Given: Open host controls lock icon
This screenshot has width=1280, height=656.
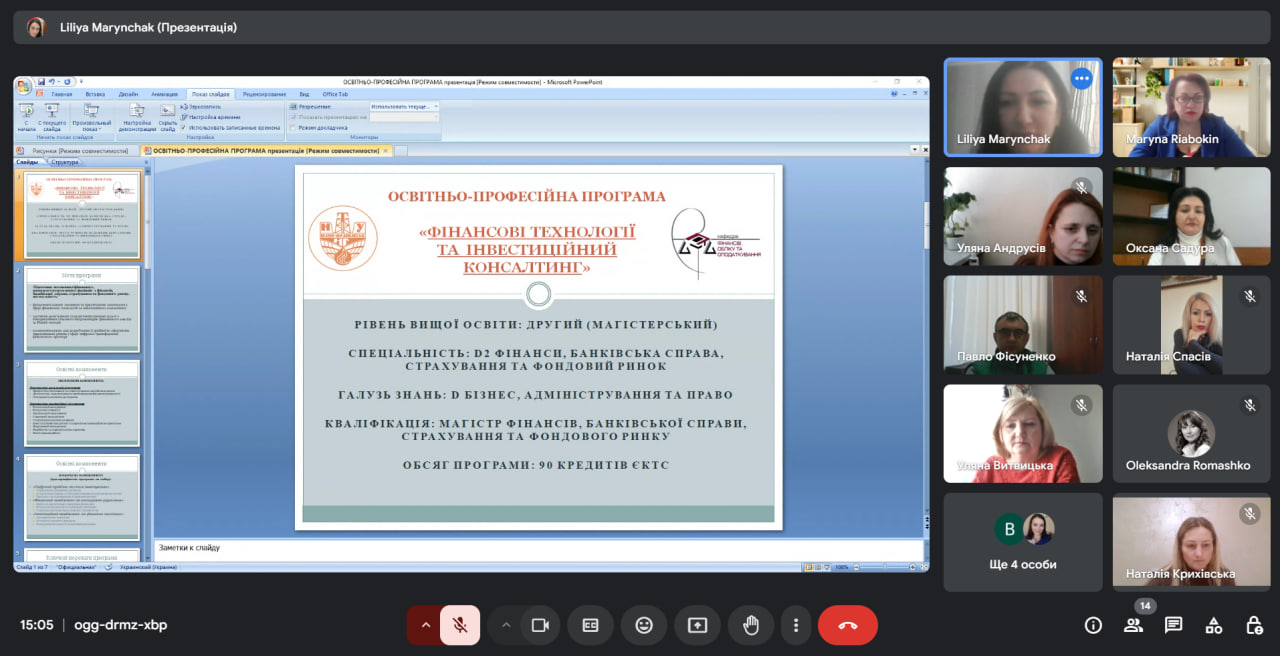Looking at the screenshot, I should [x=1253, y=625].
